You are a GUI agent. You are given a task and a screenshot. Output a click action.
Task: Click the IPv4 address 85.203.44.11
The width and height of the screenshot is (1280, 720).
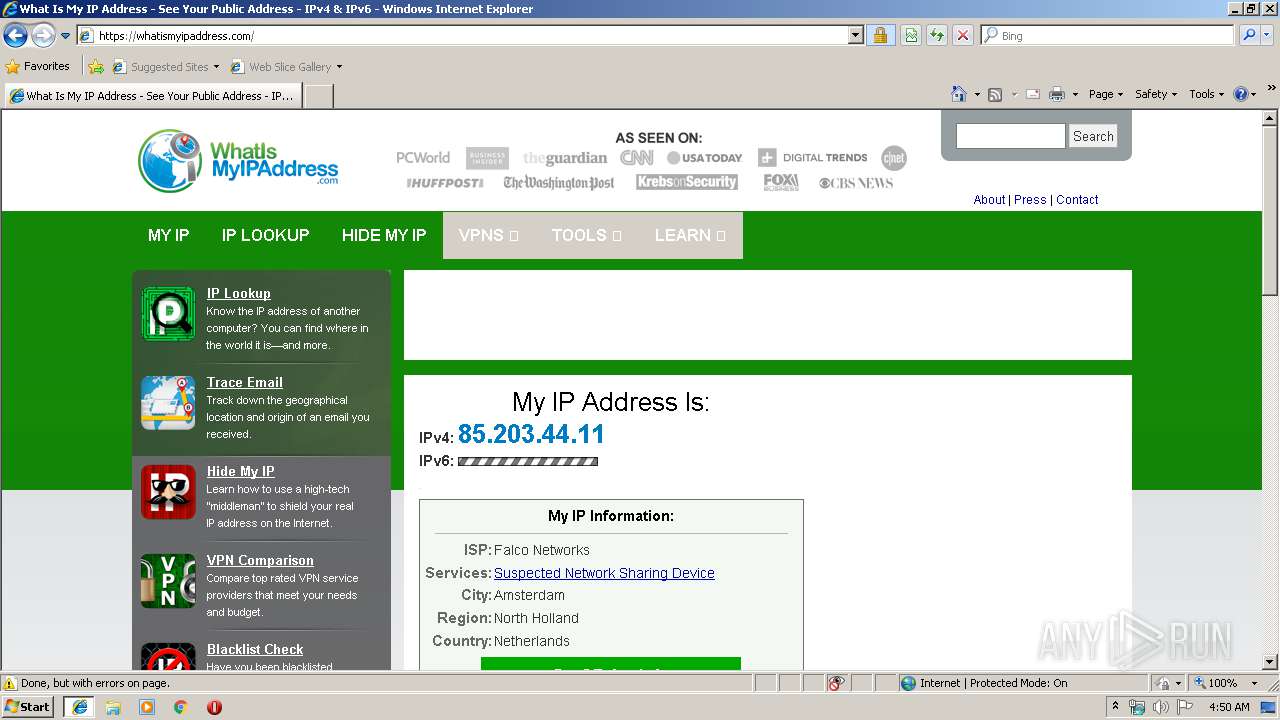(x=531, y=434)
